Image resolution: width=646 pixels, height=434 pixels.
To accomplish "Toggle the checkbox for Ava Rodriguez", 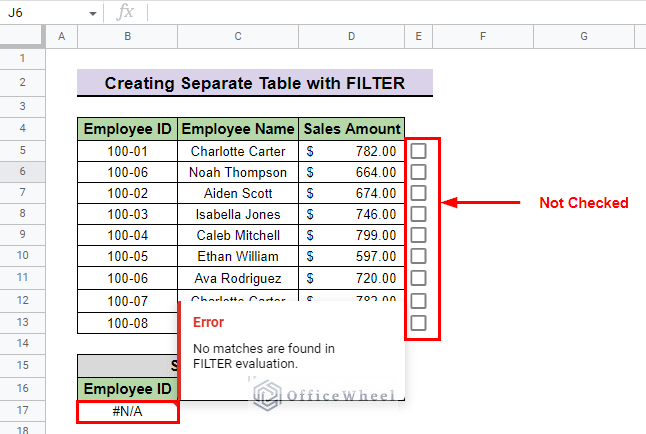I will tap(418, 278).
